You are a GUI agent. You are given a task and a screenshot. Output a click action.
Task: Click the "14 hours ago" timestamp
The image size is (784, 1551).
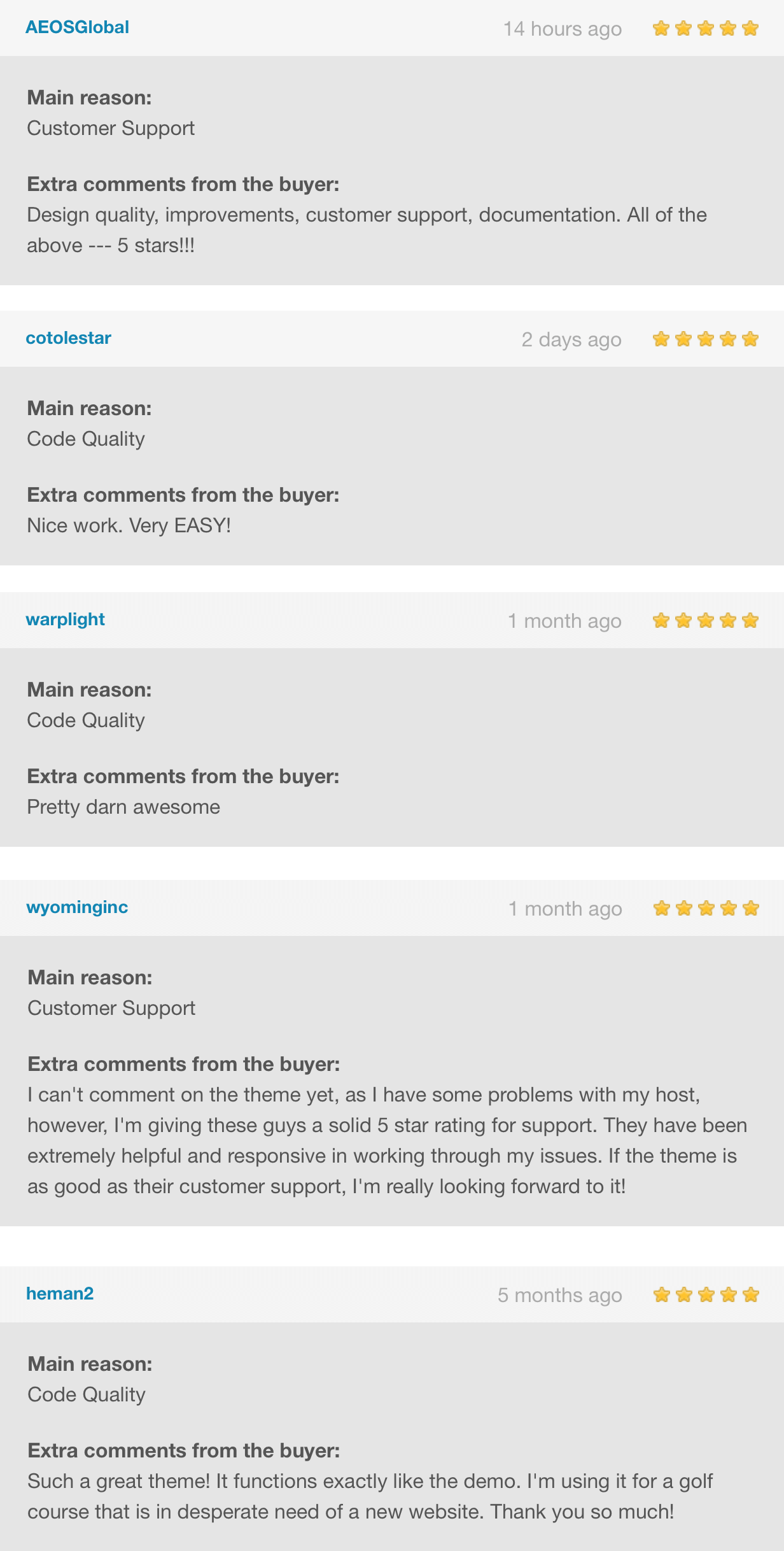pos(562,29)
